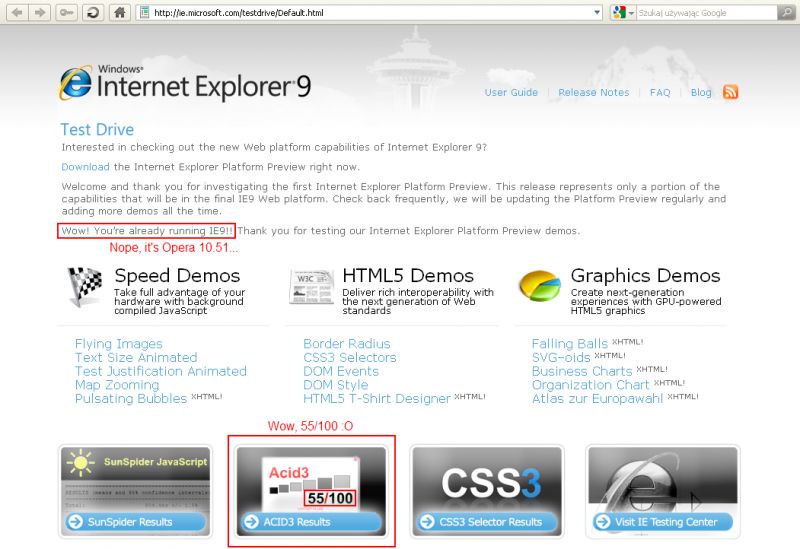Focus the Google search field
The width and height of the screenshot is (800, 549).
click(707, 13)
